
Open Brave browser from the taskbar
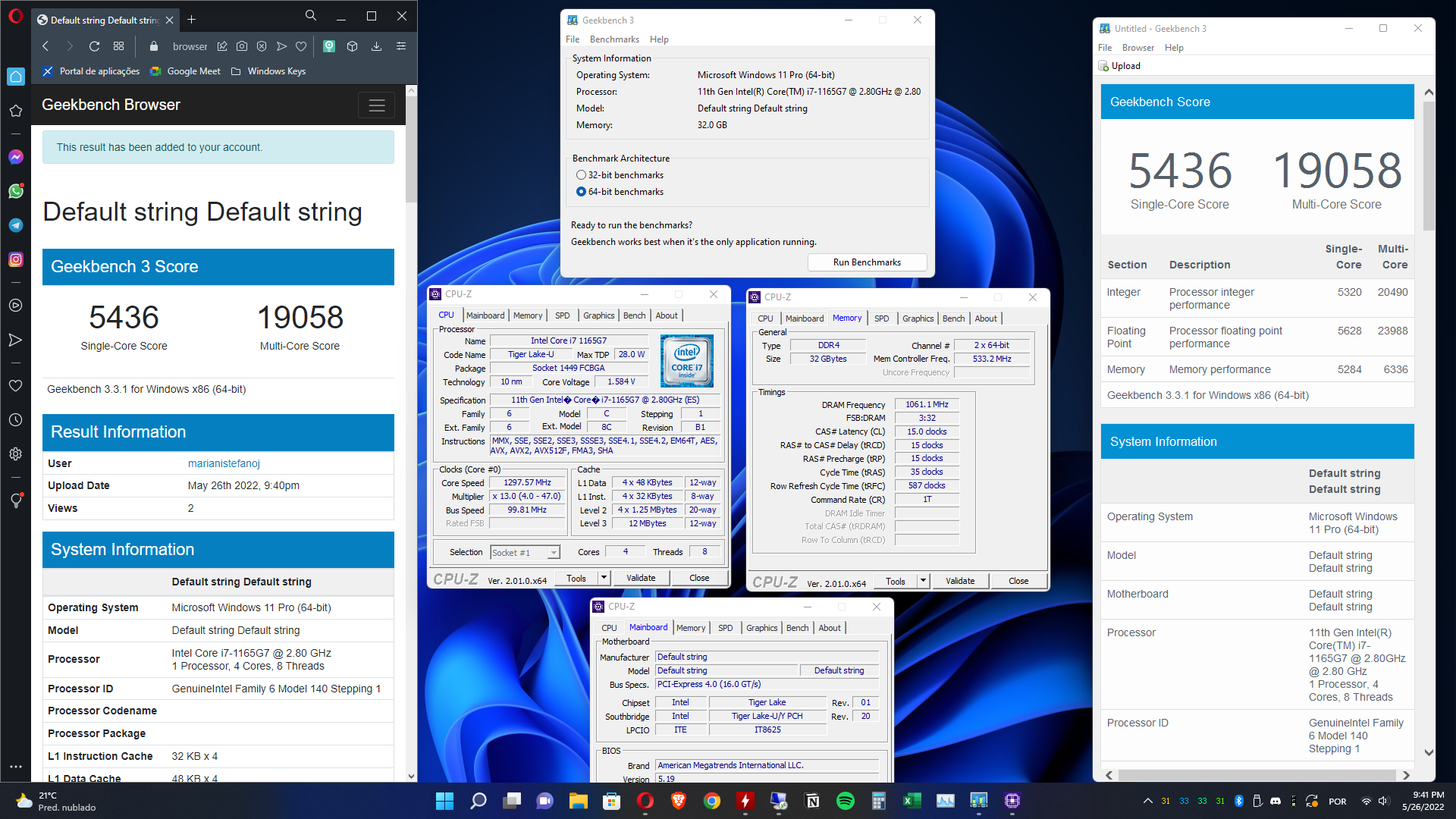679,801
